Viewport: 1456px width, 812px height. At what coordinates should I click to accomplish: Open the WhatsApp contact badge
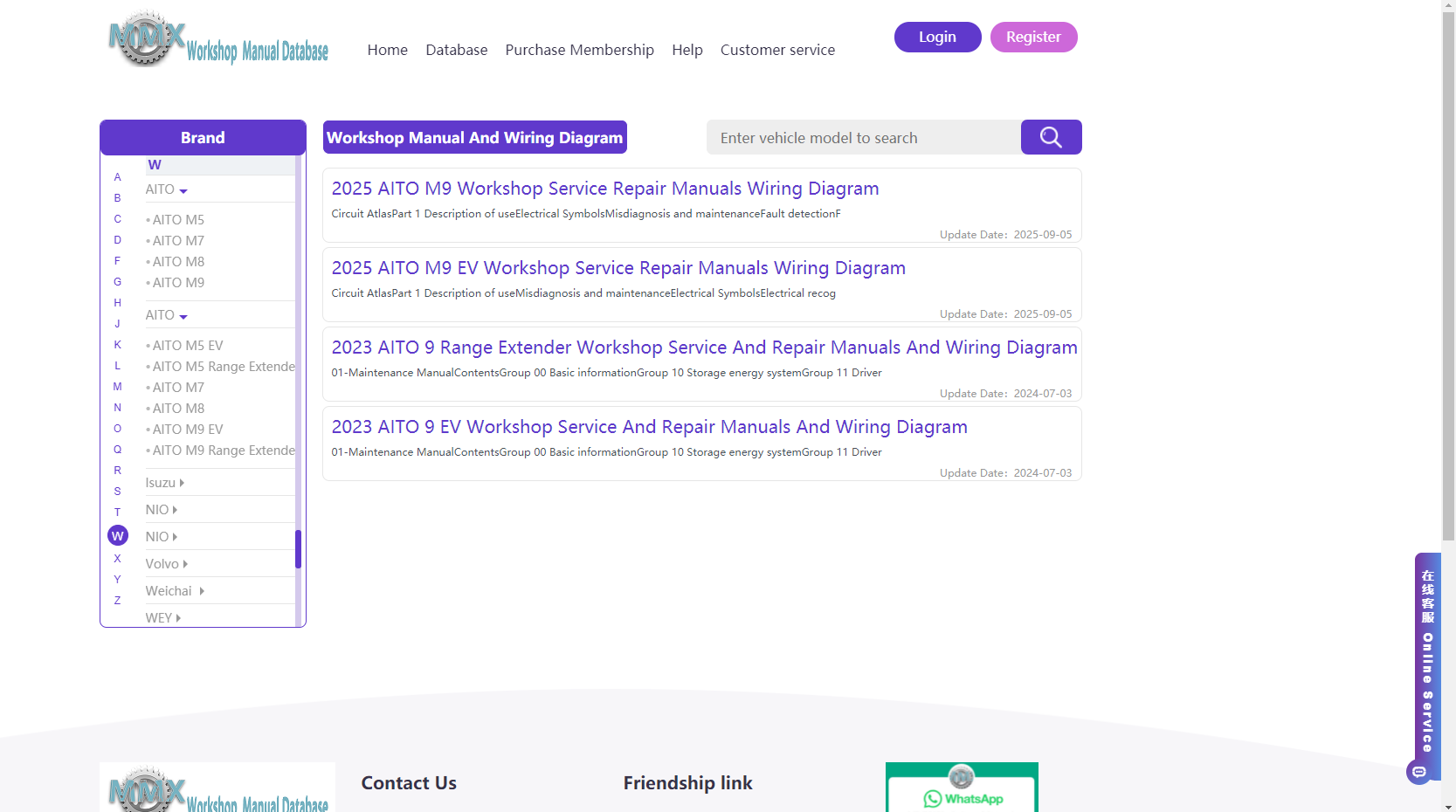click(x=962, y=788)
